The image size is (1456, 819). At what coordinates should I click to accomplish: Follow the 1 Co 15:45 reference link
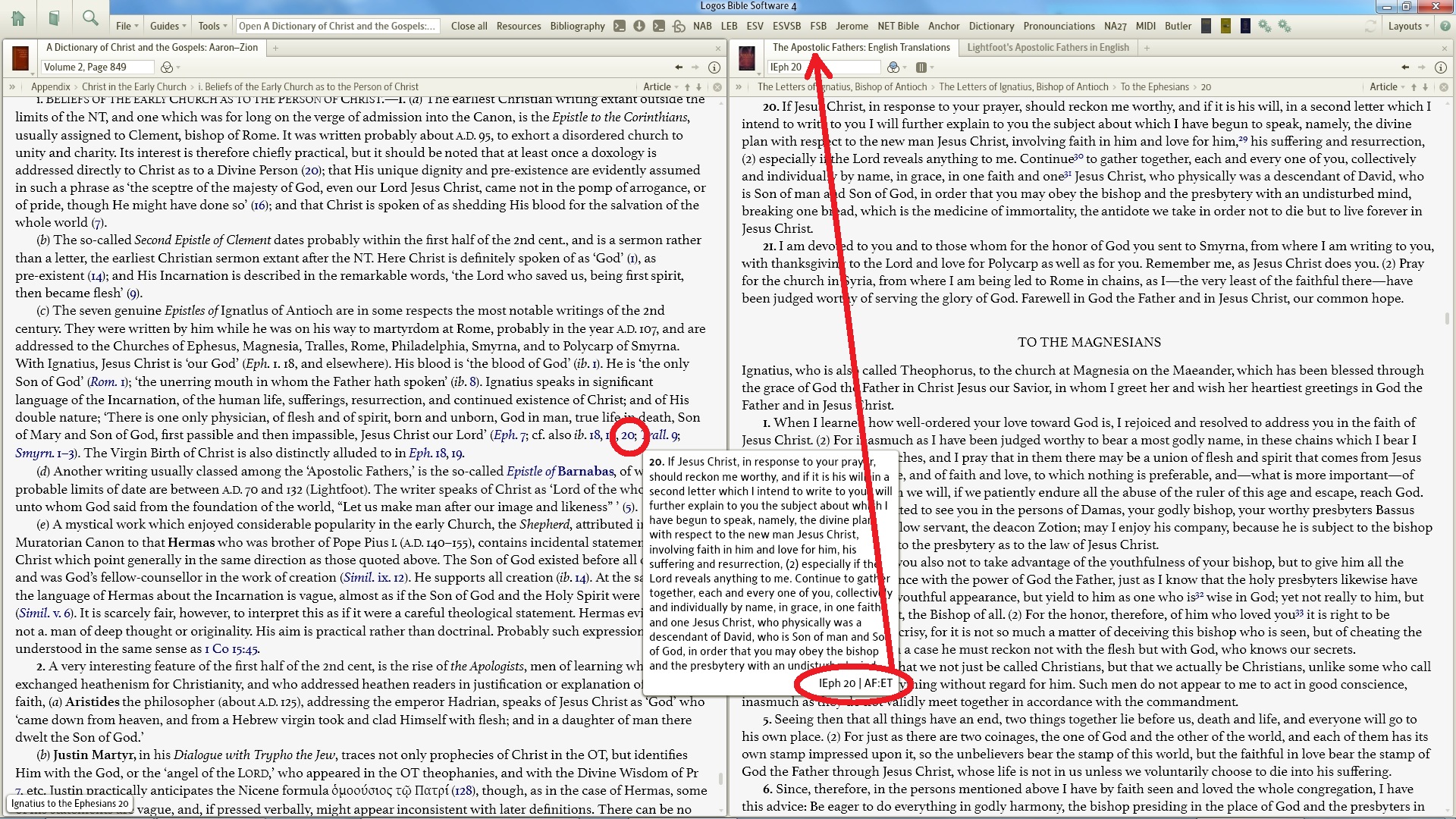click(231, 649)
